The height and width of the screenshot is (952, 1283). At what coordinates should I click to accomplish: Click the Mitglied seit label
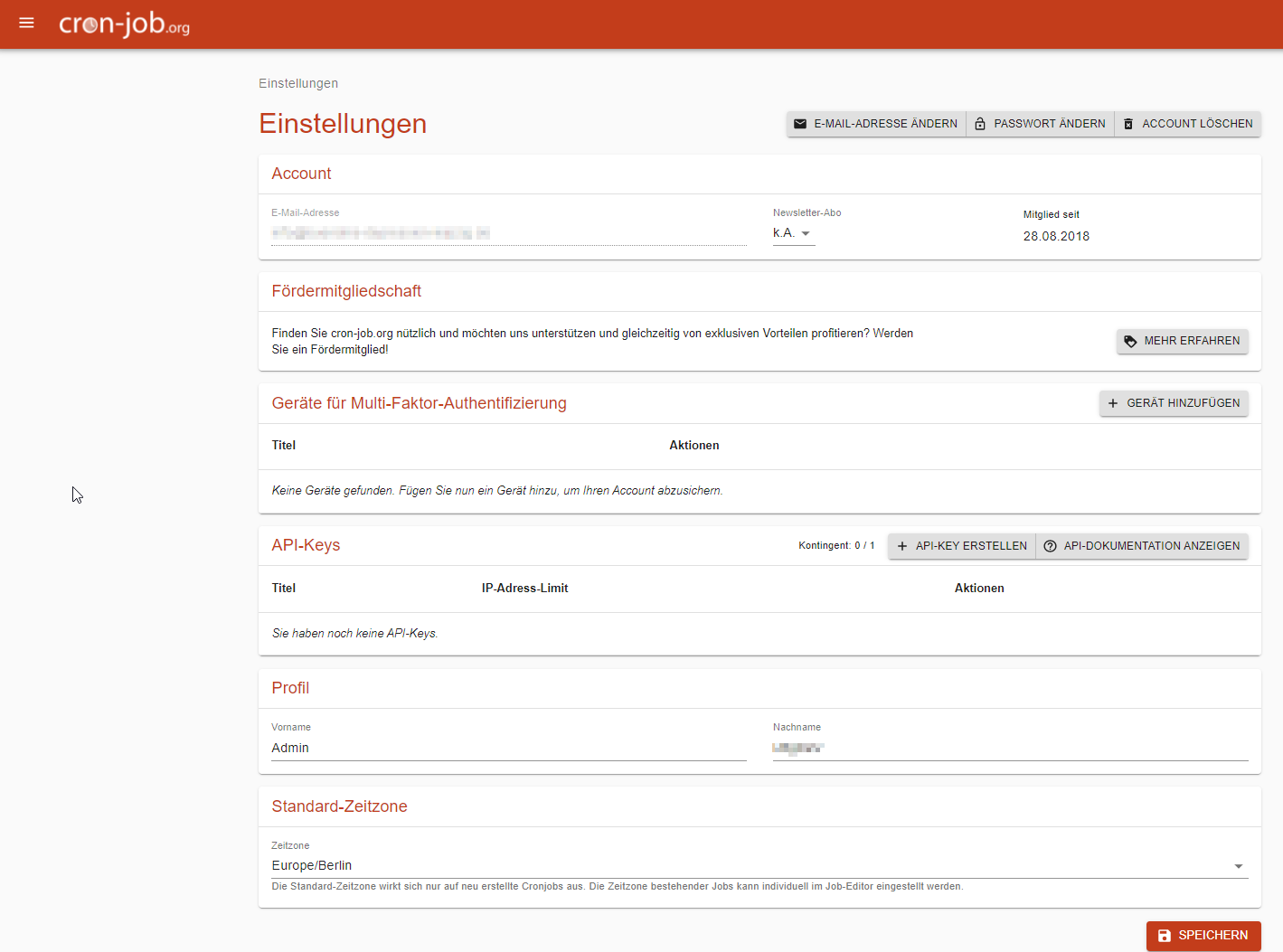1052,215
